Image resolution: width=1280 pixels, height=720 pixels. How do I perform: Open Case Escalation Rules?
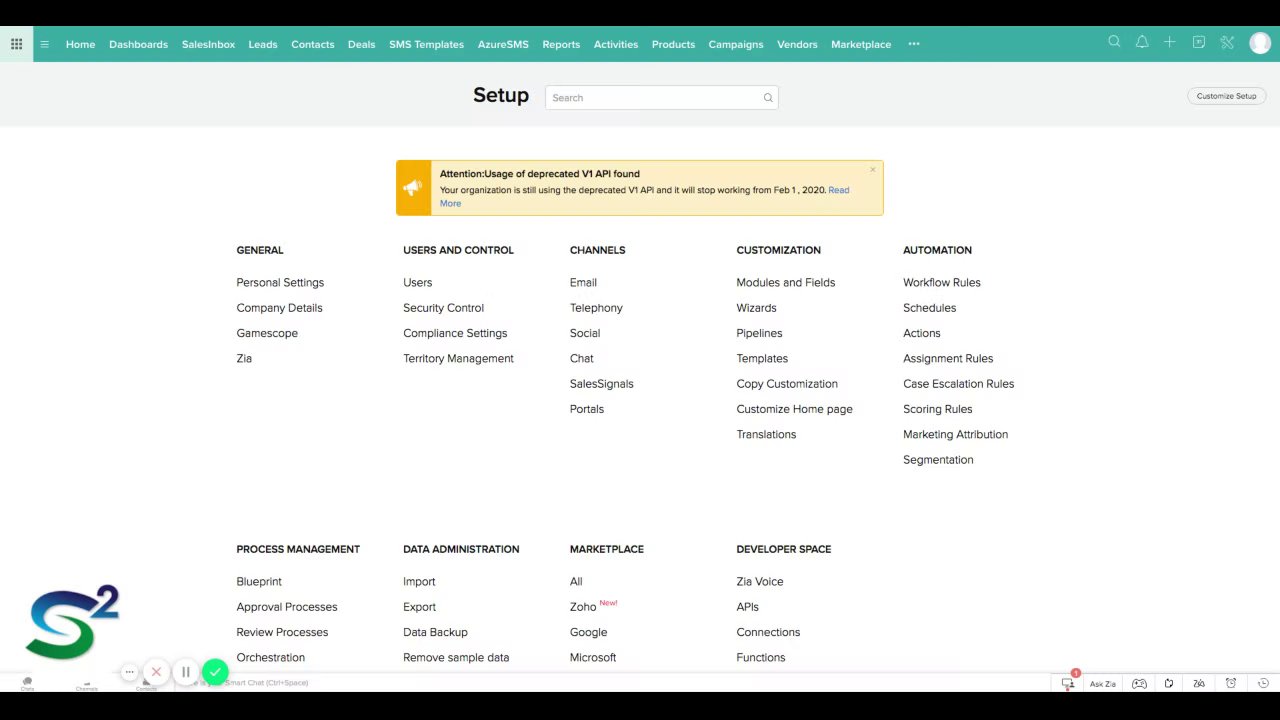pyautogui.click(x=959, y=384)
